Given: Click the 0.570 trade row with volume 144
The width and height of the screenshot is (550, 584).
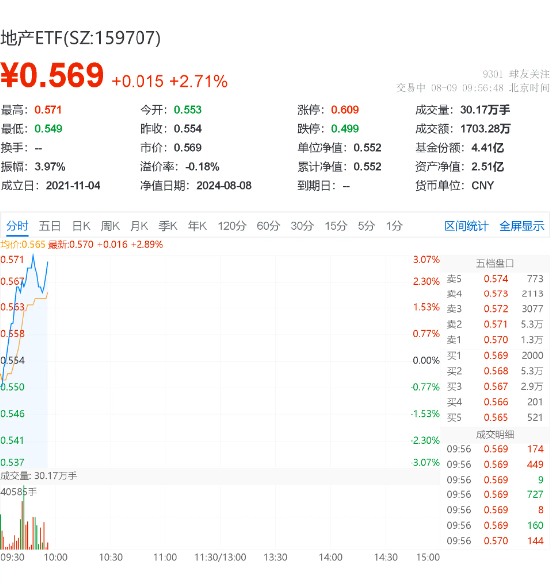Looking at the screenshot, I should (495, 541).
